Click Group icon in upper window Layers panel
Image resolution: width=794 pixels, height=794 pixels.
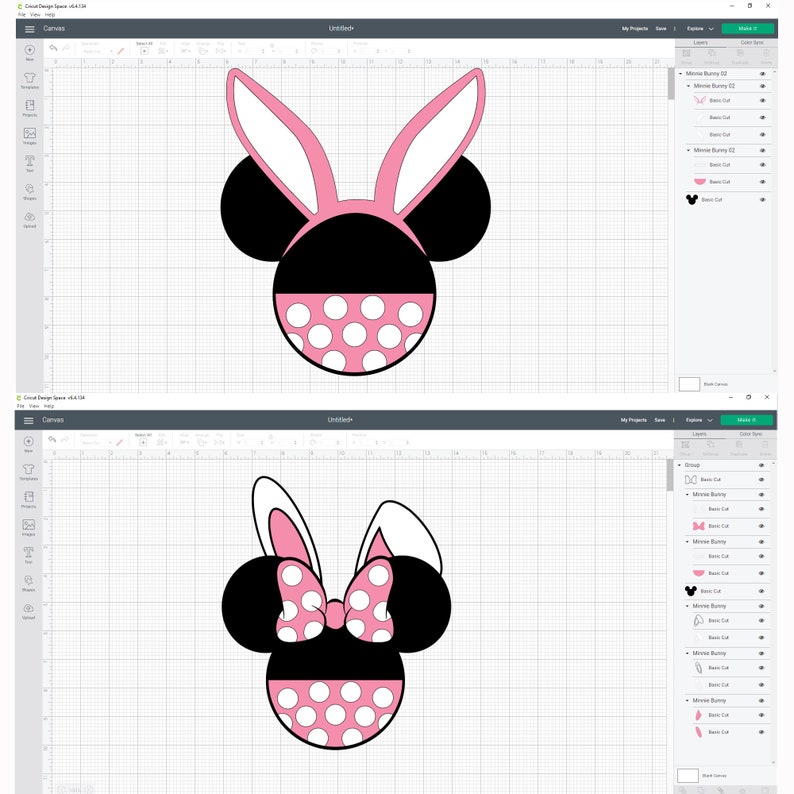[687, 54]
